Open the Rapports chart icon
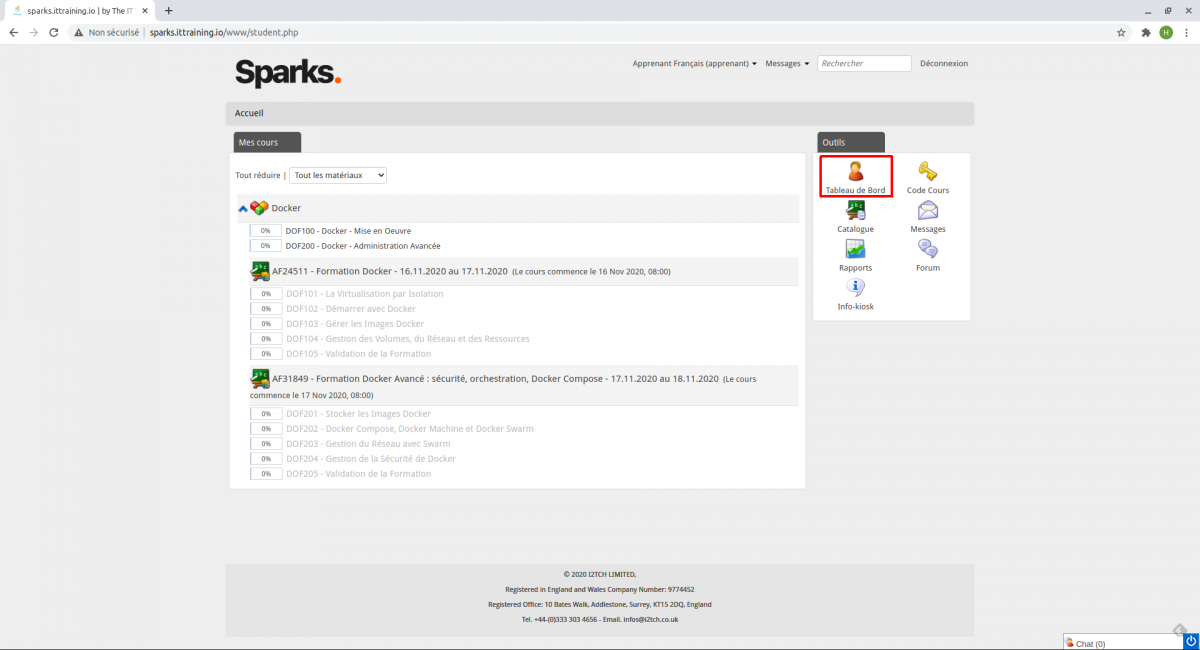 856,249
